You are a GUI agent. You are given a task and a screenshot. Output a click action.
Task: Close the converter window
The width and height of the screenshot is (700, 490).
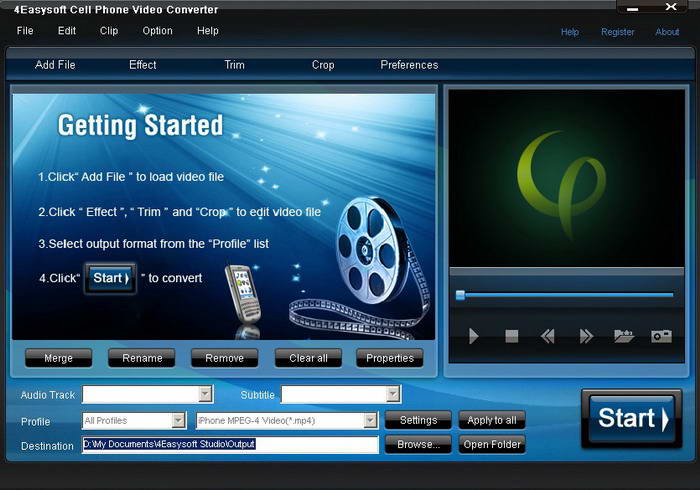click(671, 7)
